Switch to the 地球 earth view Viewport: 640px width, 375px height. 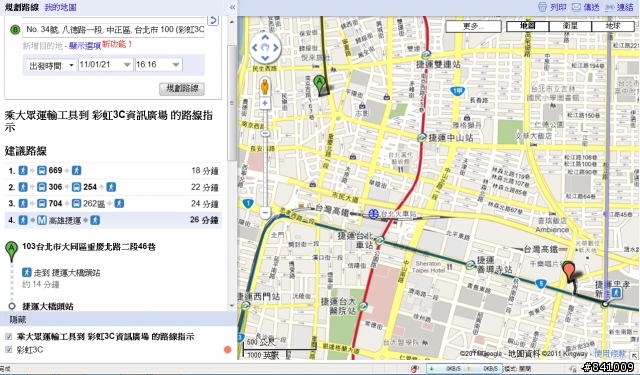click(x=612, y=26)
